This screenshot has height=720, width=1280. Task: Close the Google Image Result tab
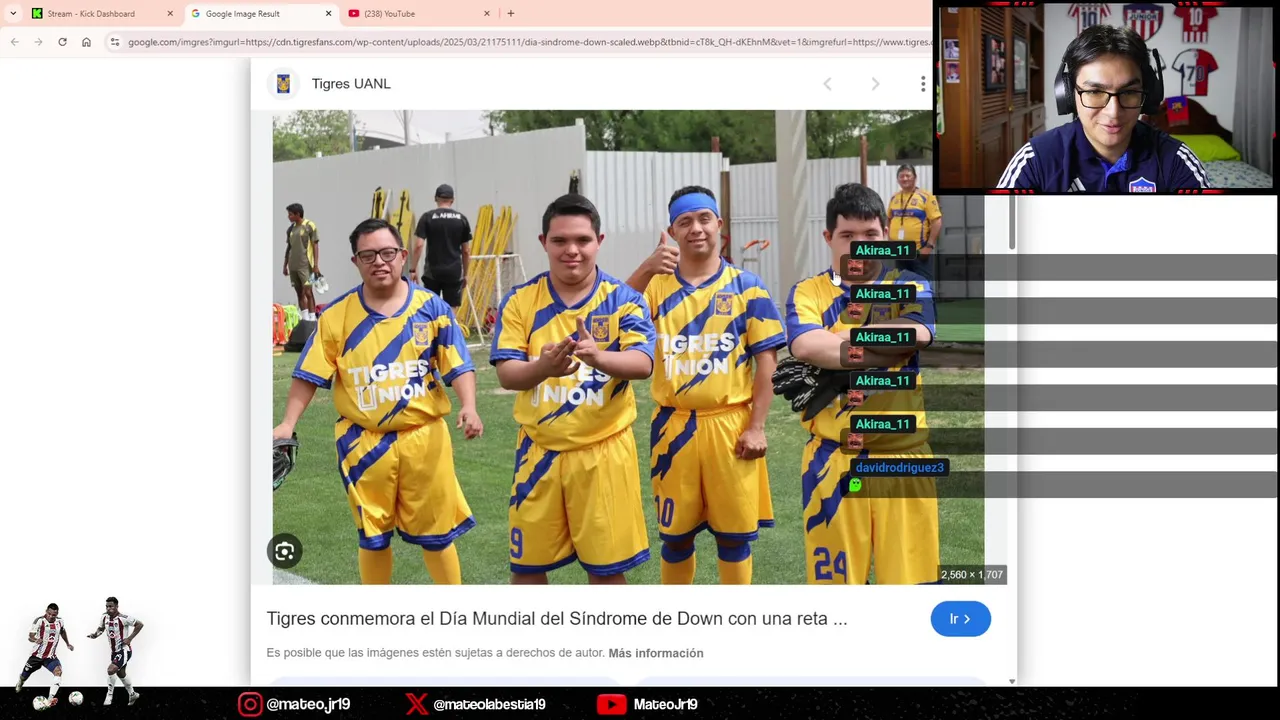point(328,14)
